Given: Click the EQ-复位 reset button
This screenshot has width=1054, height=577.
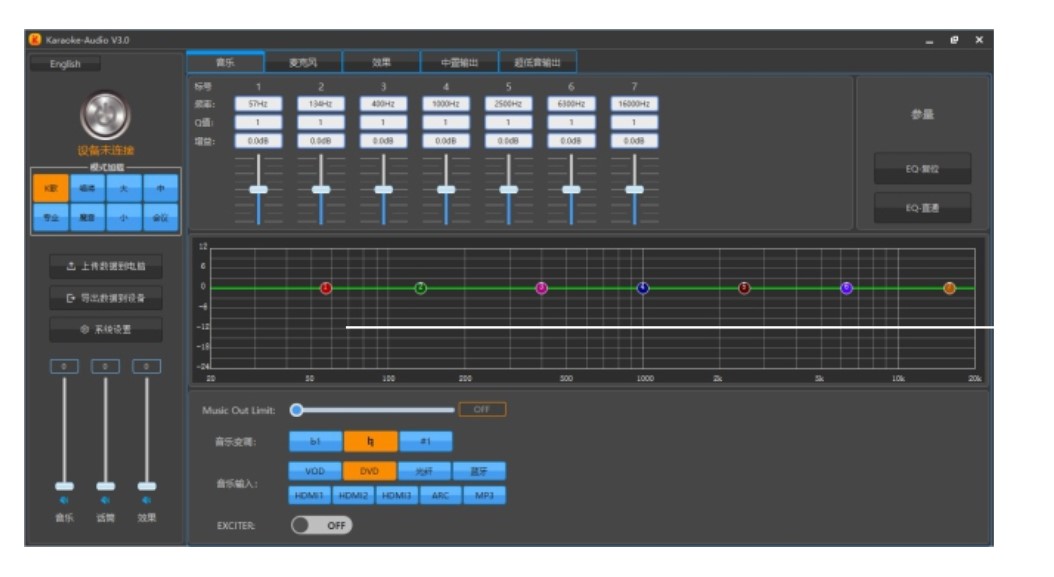Looking at the screenshot, I should click(x=922, y=169).
